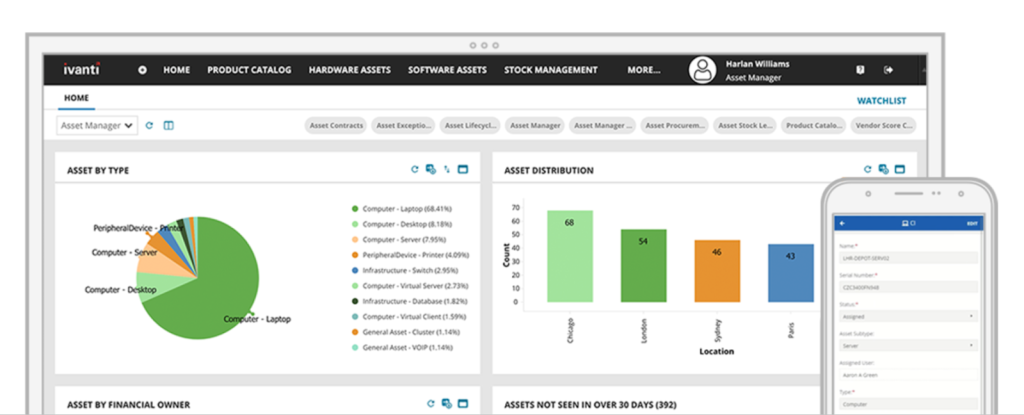Image resolution: width=1024 pixels, height=415 pixels.
Task: Select the Asset Manager dashboard pill
Action: coord(536,125)
